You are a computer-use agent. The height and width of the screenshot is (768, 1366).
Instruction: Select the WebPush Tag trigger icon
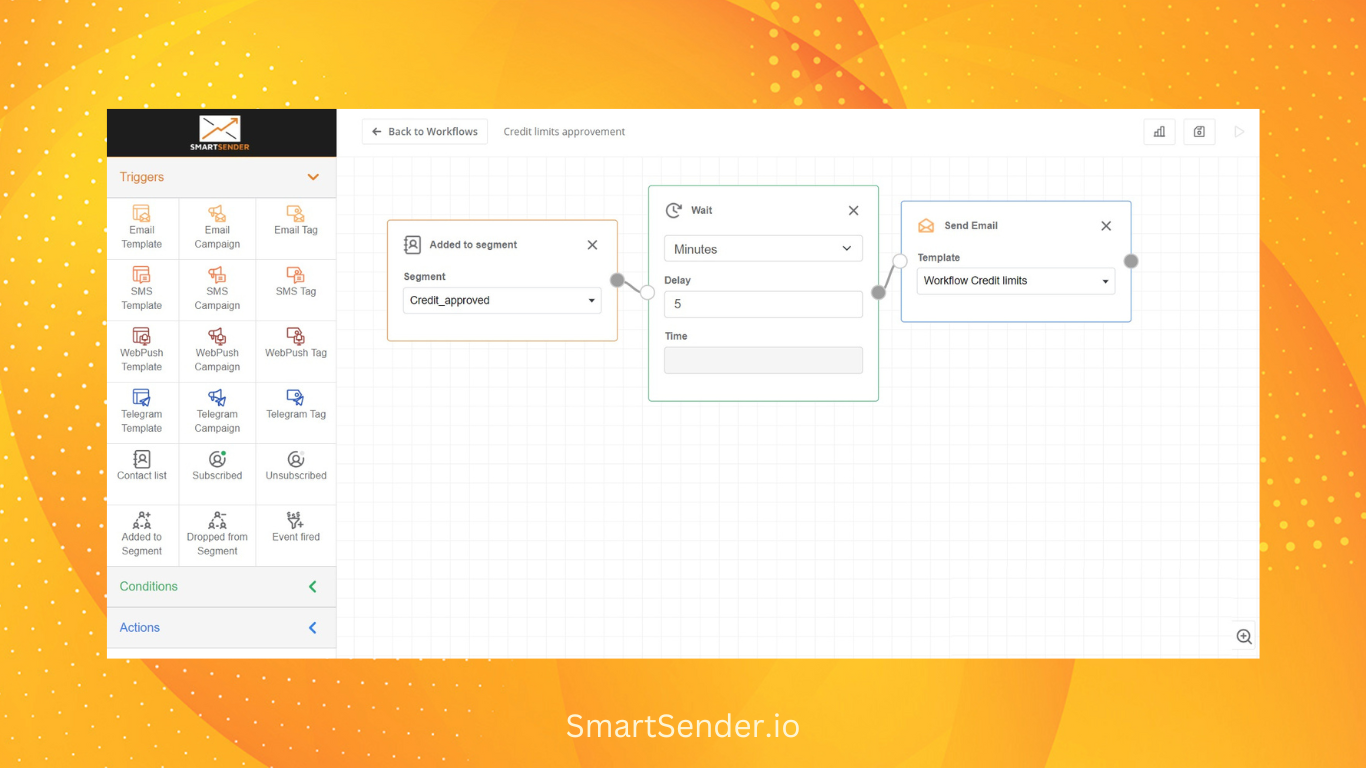coord(296,337)
